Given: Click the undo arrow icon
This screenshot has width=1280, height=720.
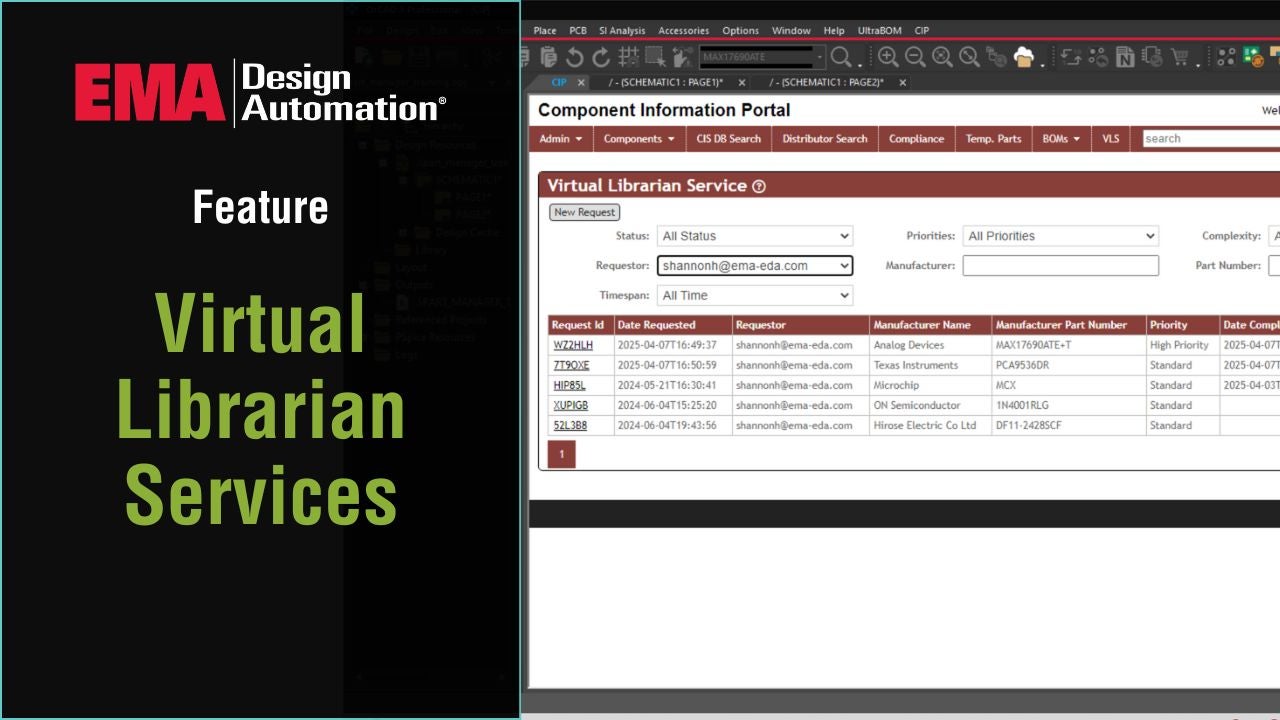Looking at the screenshot, I should [574, 57].
